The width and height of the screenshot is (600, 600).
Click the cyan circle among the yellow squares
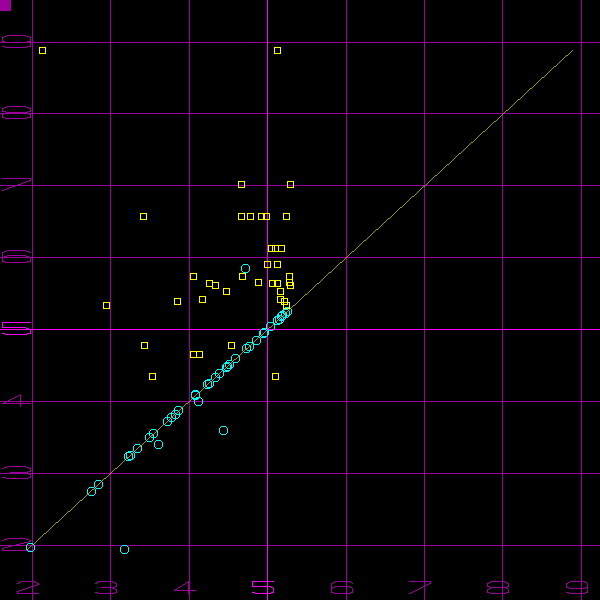tap(245, 268)
